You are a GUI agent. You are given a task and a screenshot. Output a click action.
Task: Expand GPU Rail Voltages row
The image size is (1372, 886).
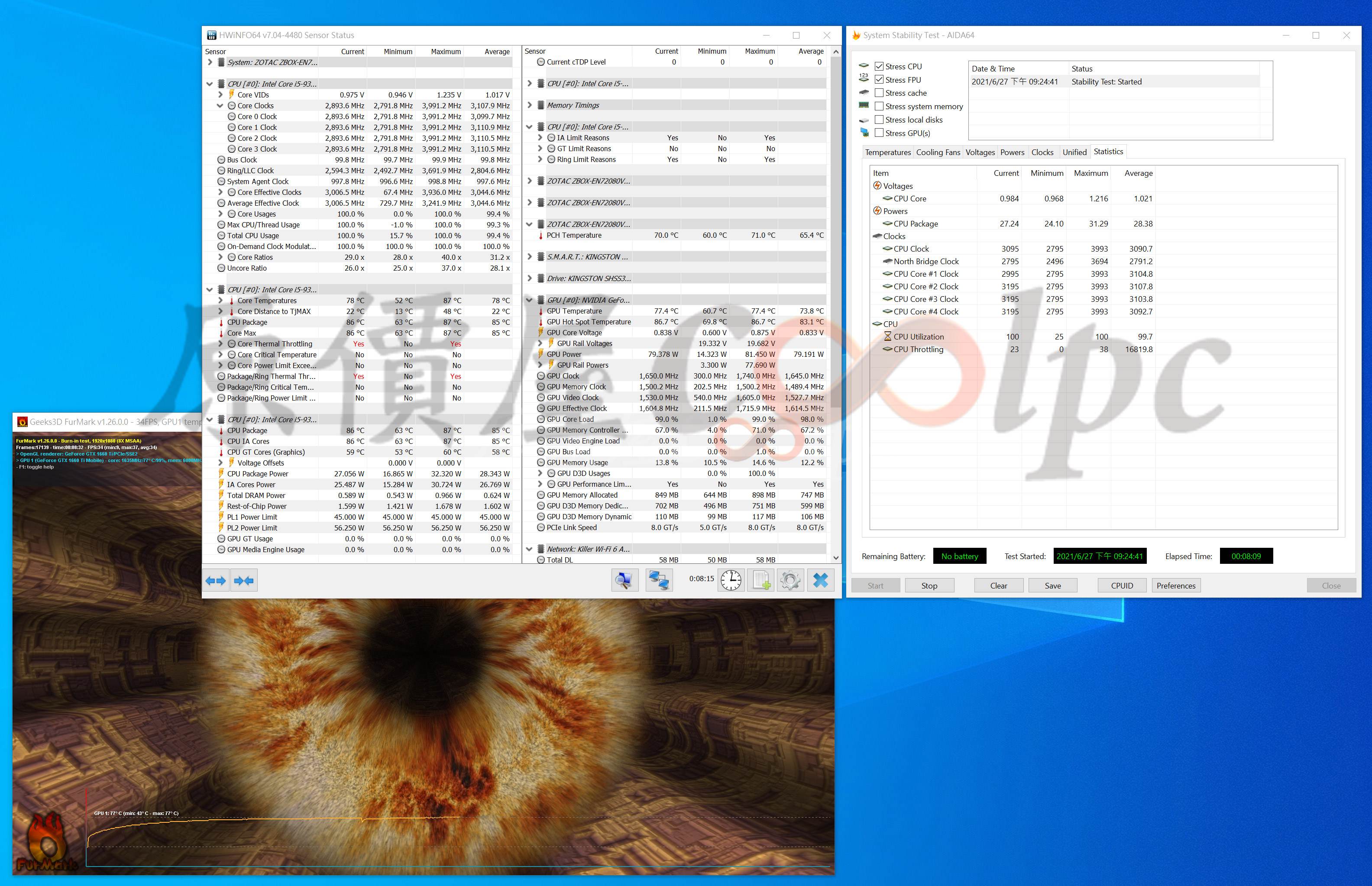(x=540, y=343)
